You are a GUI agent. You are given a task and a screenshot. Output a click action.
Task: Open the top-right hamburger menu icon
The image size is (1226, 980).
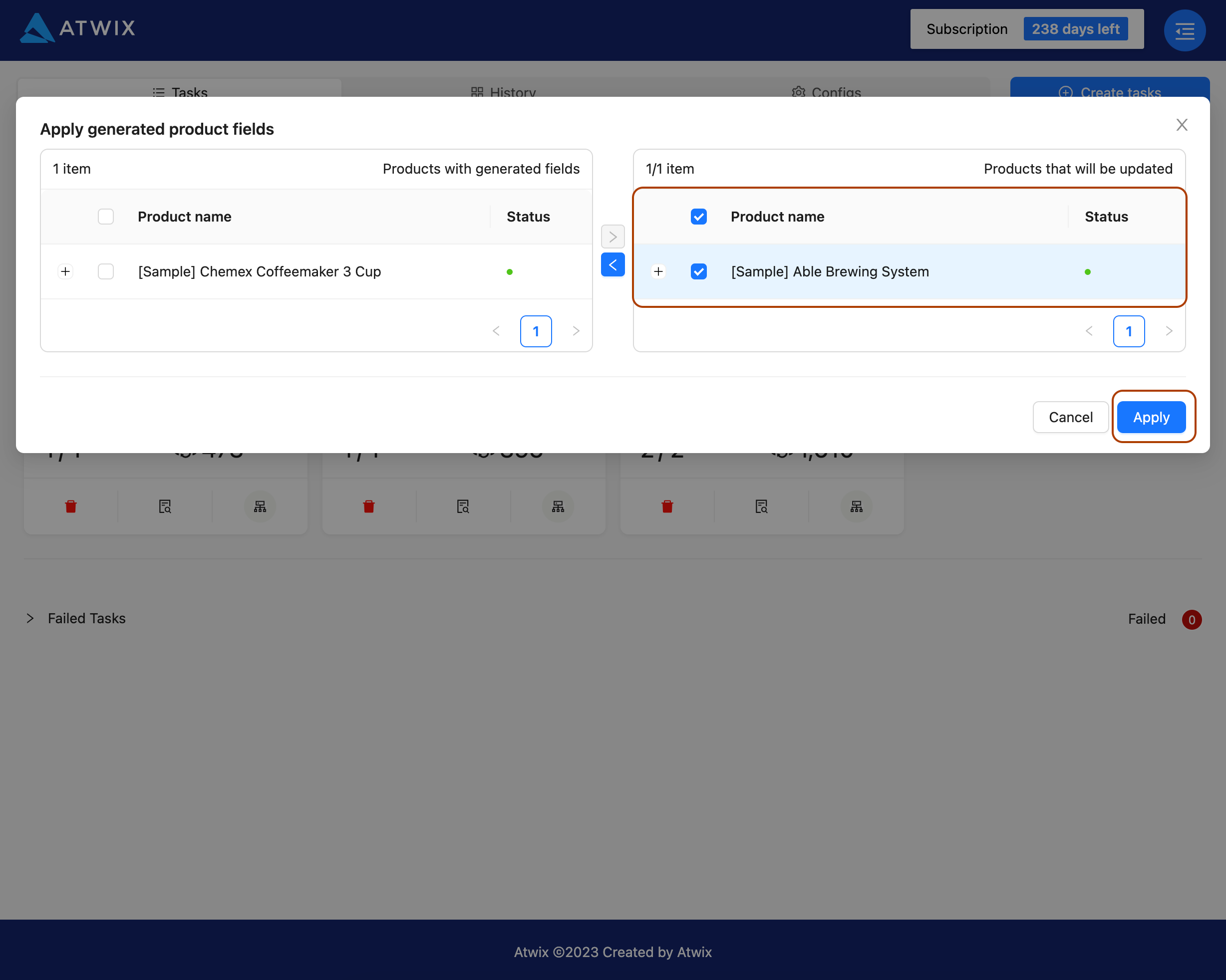pos(1185,31)
